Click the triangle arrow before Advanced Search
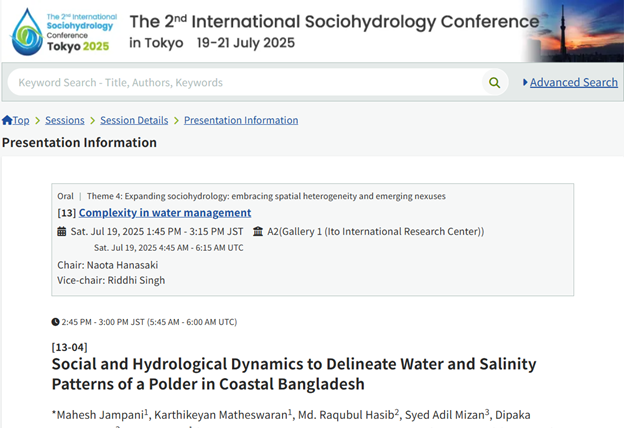The width and height of the screenshot is (624, 428). click(x=525, y=83)
